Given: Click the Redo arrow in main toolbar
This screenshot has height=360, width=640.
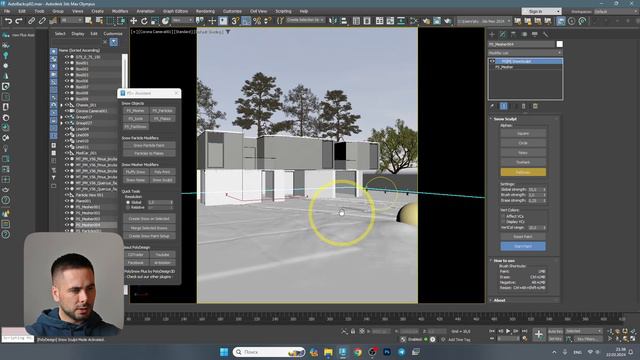Looking at the screenshot, I should pyautogui.click(x=19, y=21).
